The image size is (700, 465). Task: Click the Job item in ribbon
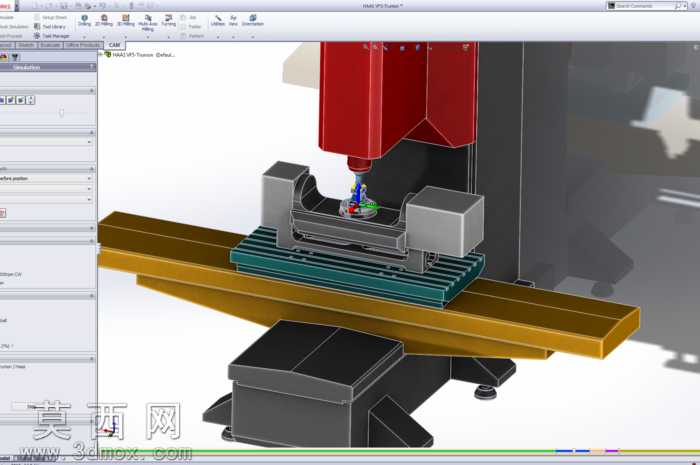(189, 17)
